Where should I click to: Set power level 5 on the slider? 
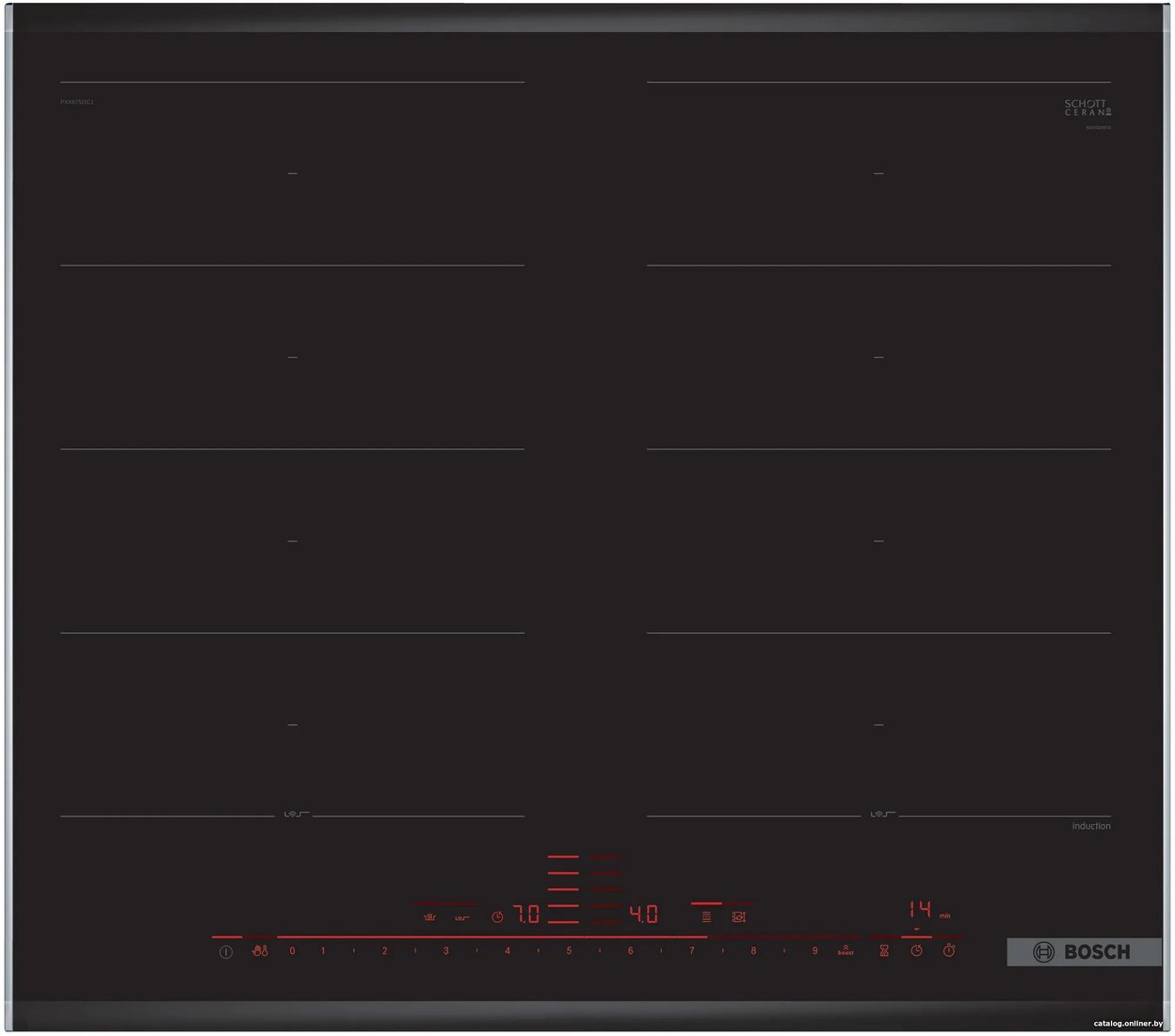pyautogui.click(x=569, y=951)
